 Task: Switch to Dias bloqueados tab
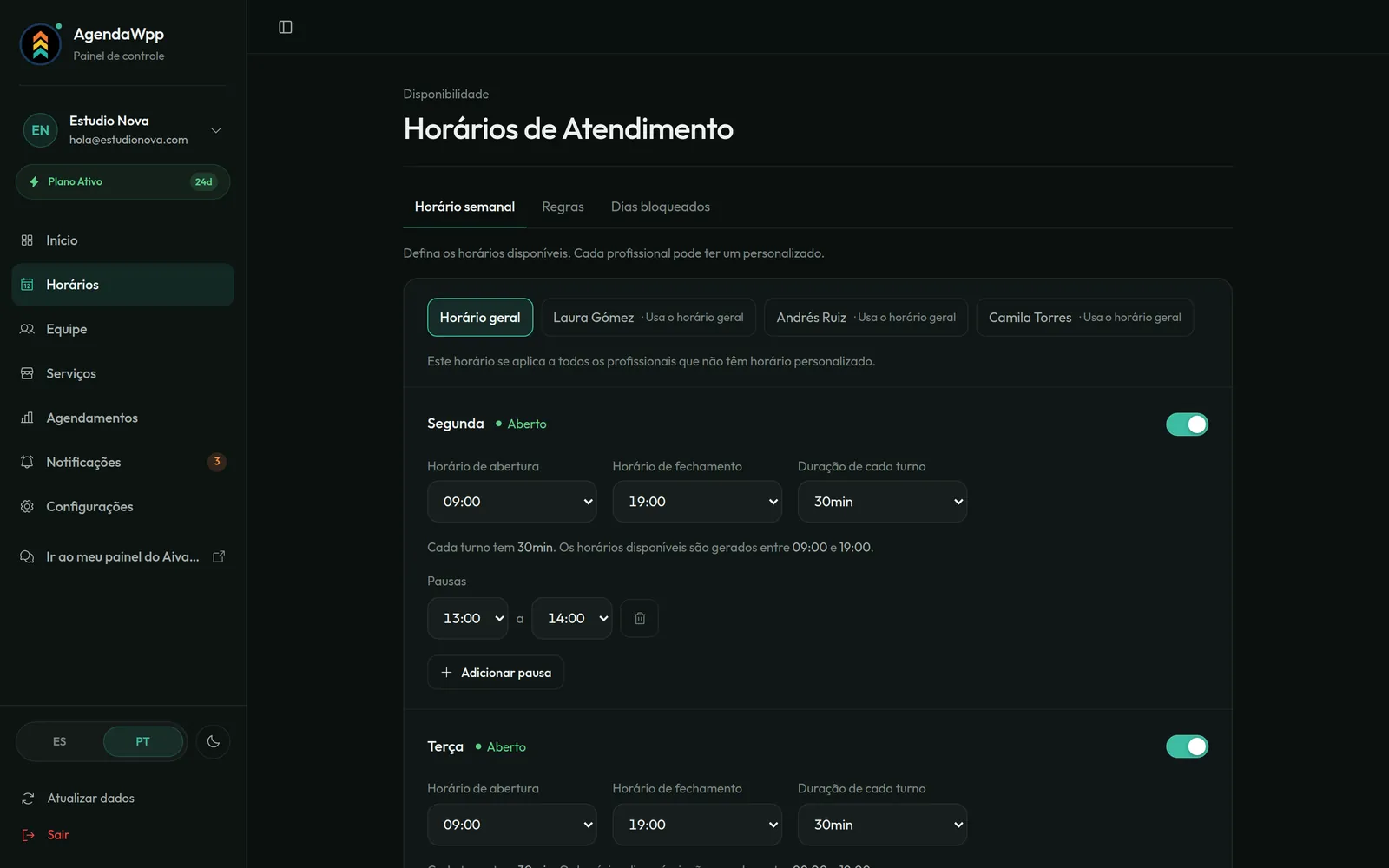click(661, 207)
